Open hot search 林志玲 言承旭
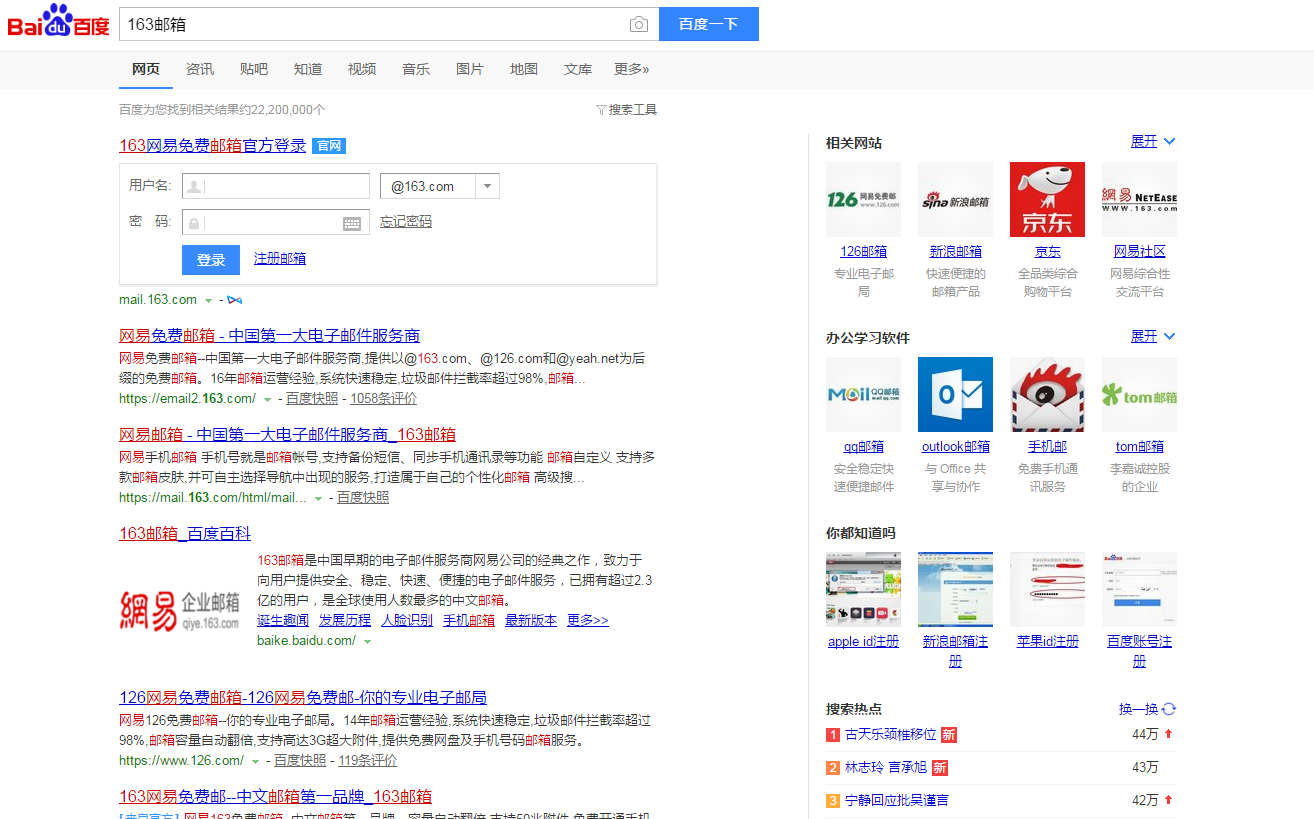The width and height of the screenshot is (1314, 819). [x=886, y=768]
